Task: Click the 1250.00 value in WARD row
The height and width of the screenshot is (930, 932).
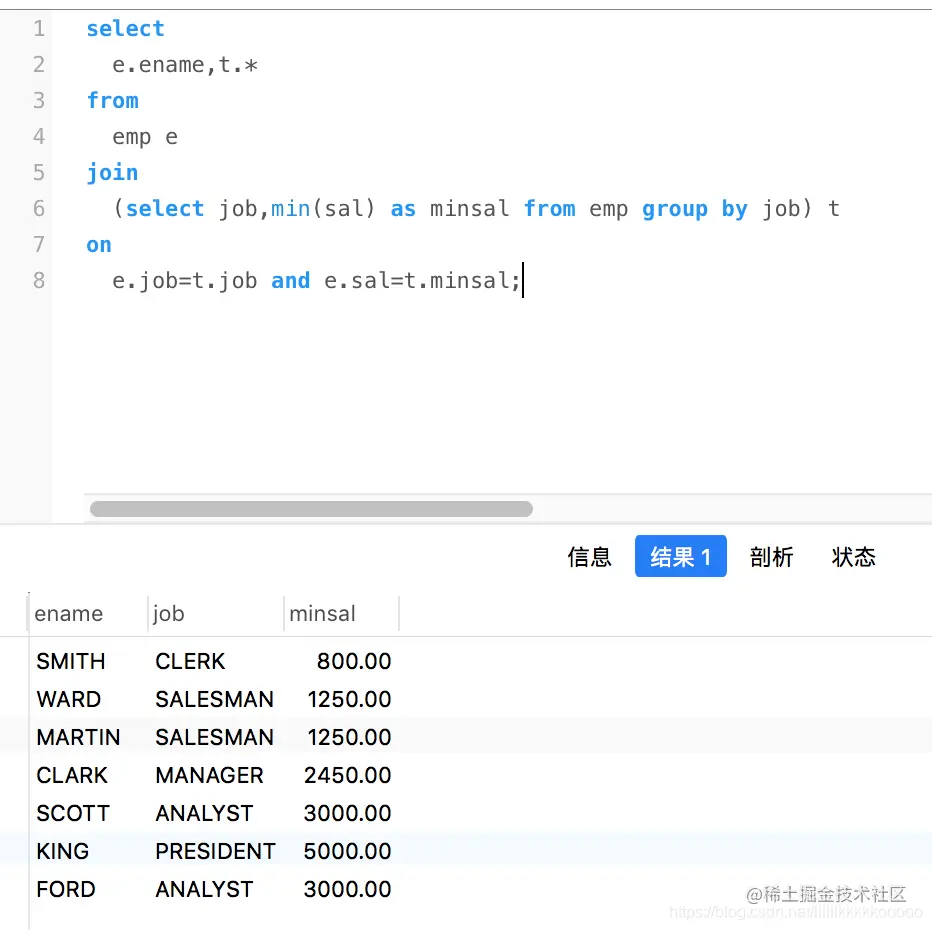Action: (x=350, y=699)
